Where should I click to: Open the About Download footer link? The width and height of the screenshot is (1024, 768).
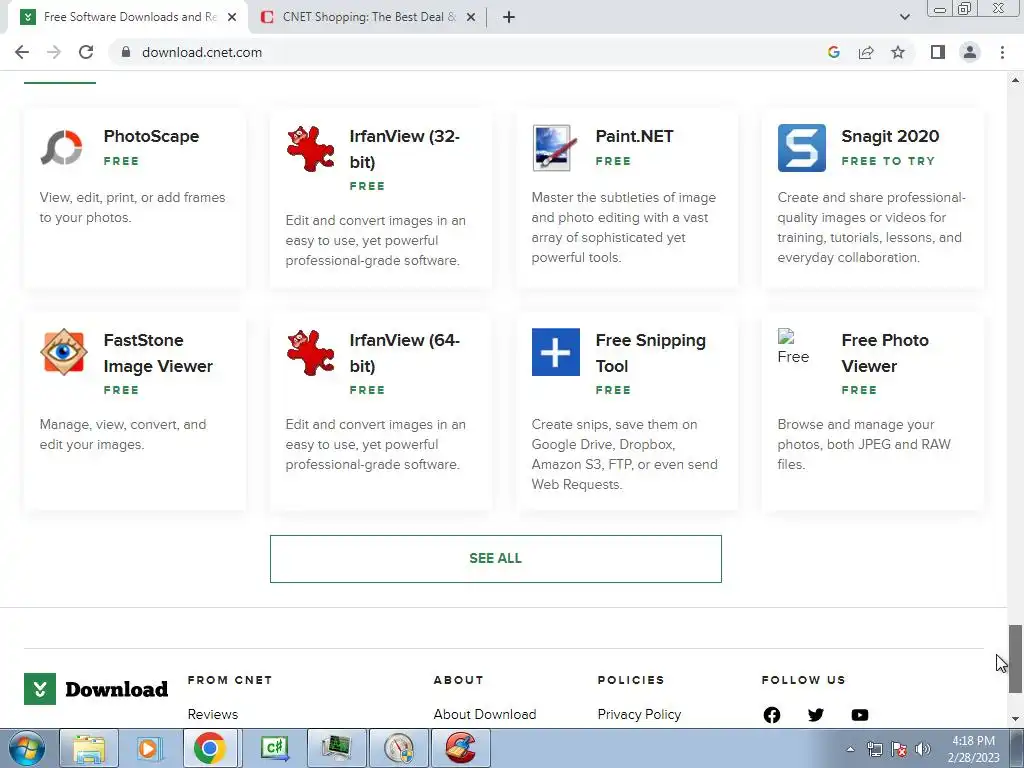(x=485, y=714)
